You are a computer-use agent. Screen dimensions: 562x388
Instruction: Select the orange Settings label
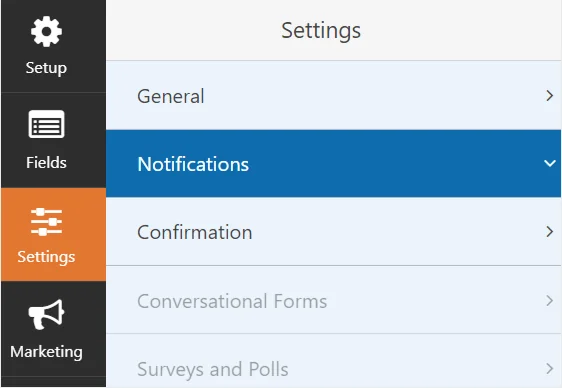46,257
